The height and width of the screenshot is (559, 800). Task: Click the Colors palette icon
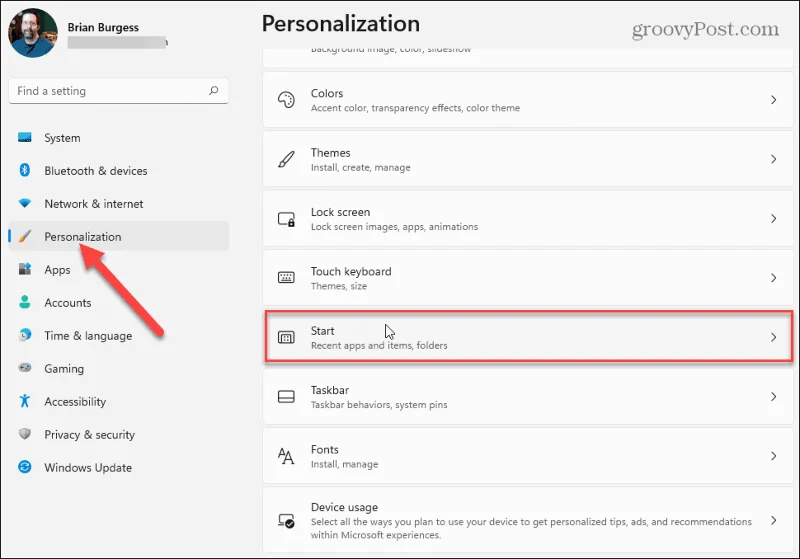(286, 99)
